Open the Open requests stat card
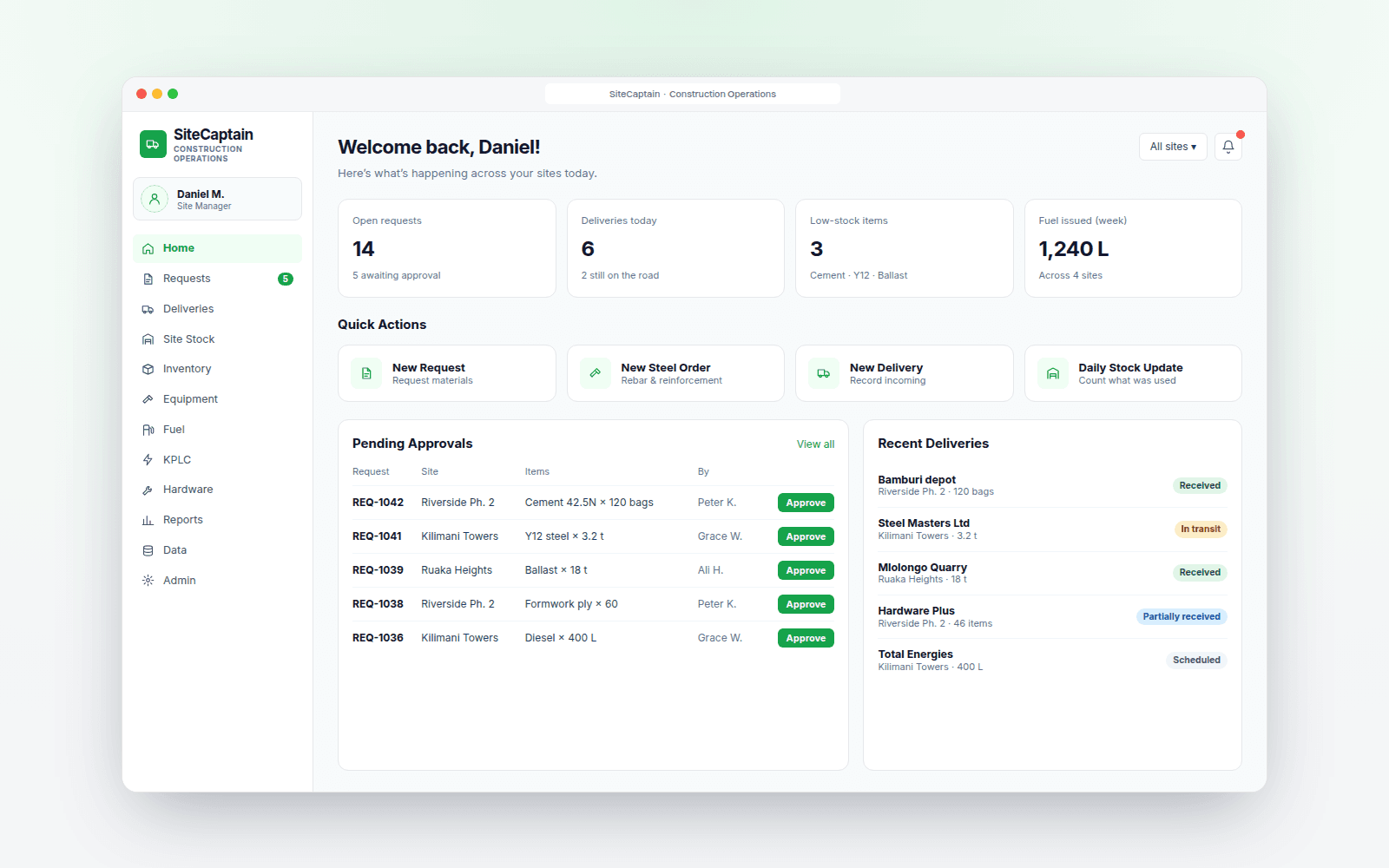Viewport: 1389px width, 868px height. 447,248
